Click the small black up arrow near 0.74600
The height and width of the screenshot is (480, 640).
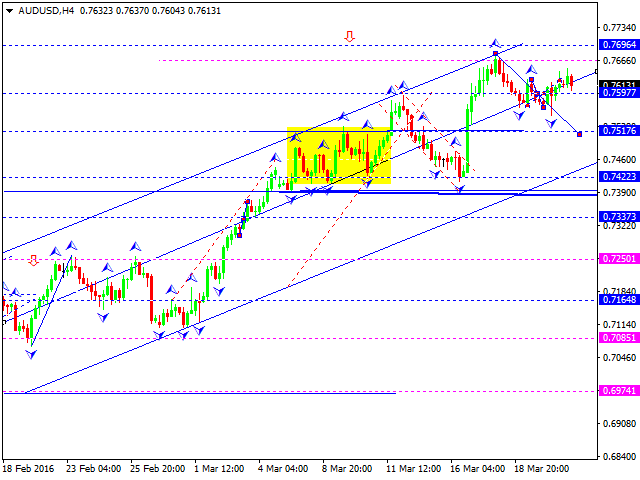coord(444,162)
